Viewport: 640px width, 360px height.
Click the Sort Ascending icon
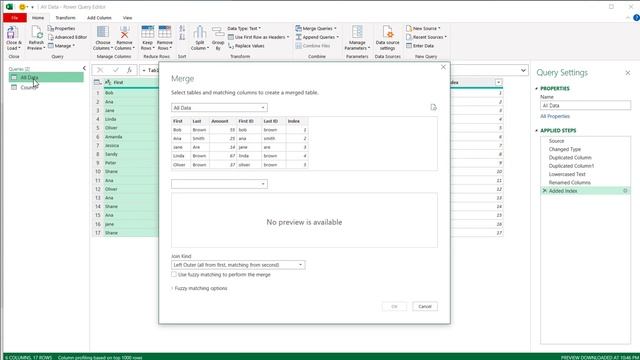(x=182, y=29)
